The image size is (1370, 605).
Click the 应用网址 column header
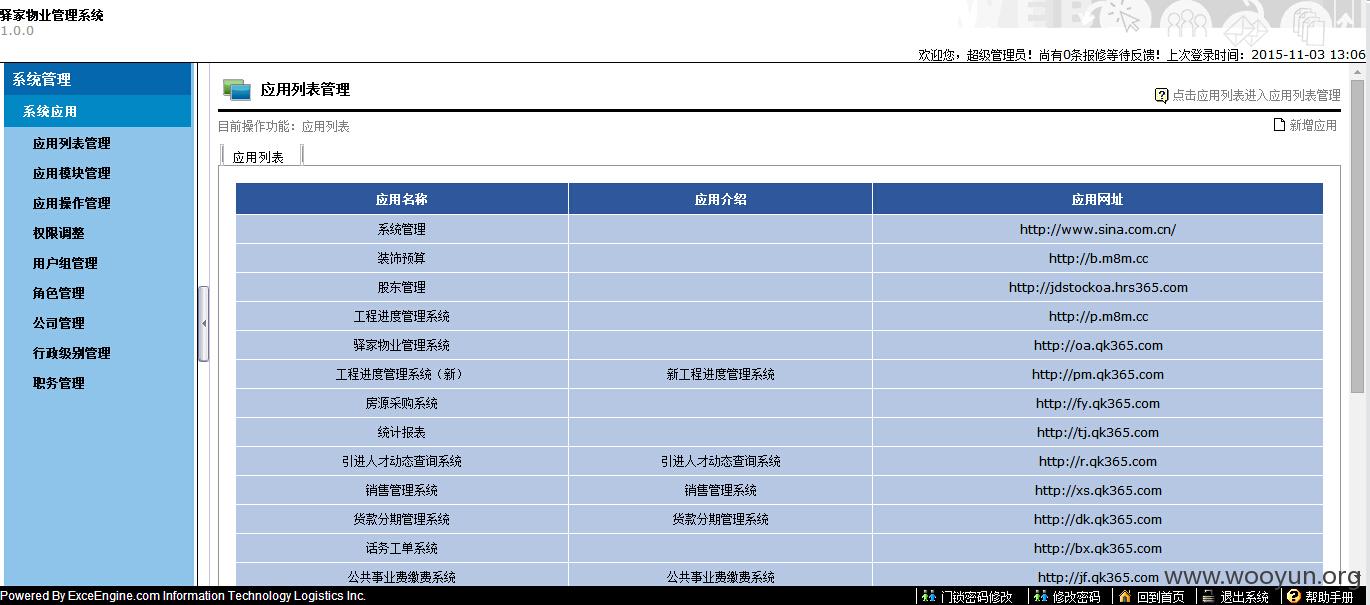point(1098,199)
